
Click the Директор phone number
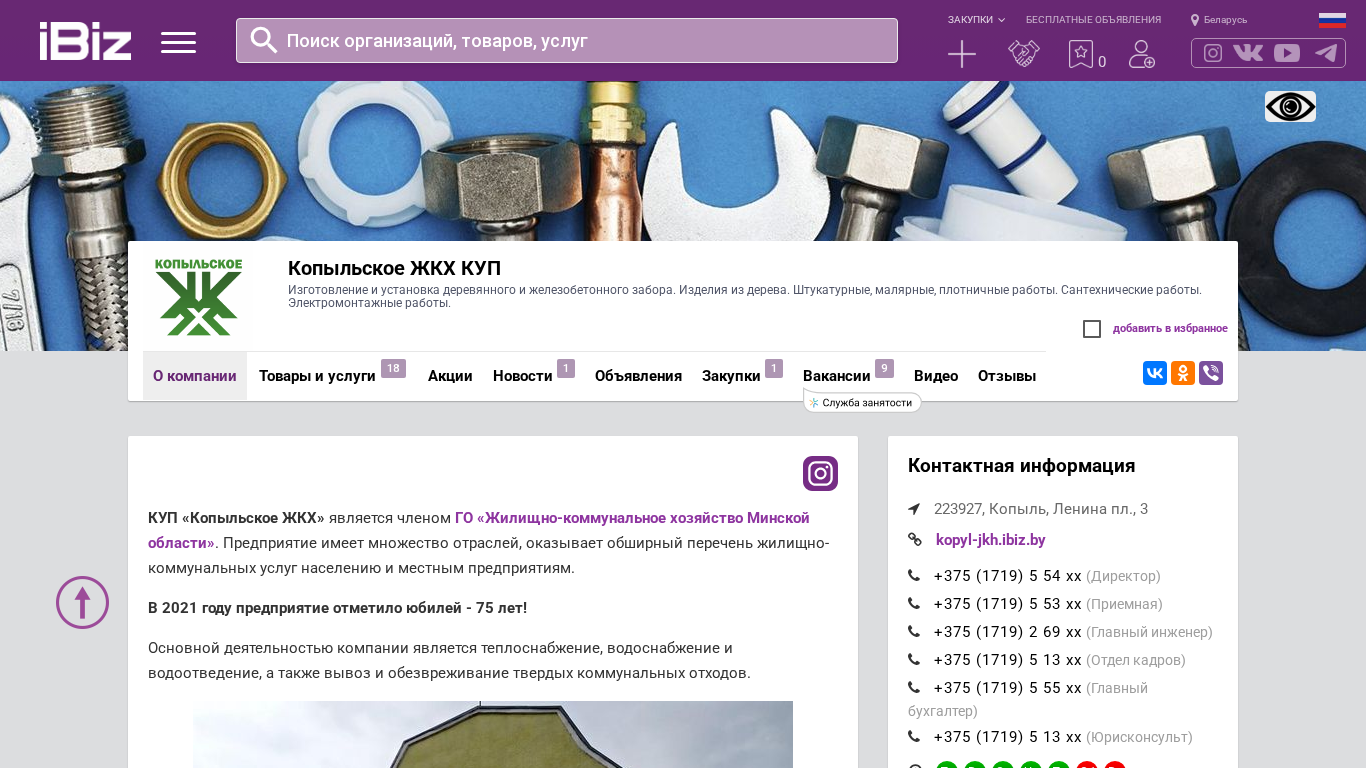(x=1008, y=576)
